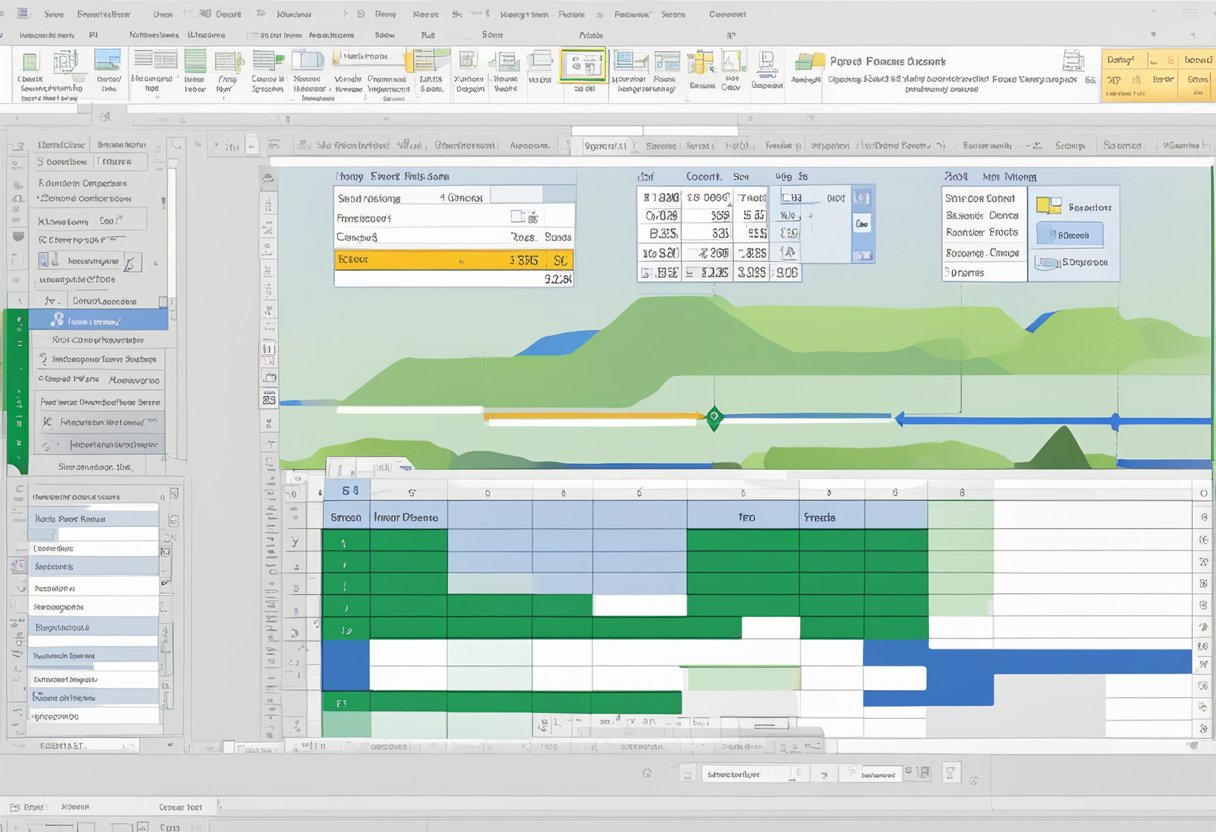Click the top icon of the vertical chart toolbar
1216x832 pixels.
coord(268,181)
